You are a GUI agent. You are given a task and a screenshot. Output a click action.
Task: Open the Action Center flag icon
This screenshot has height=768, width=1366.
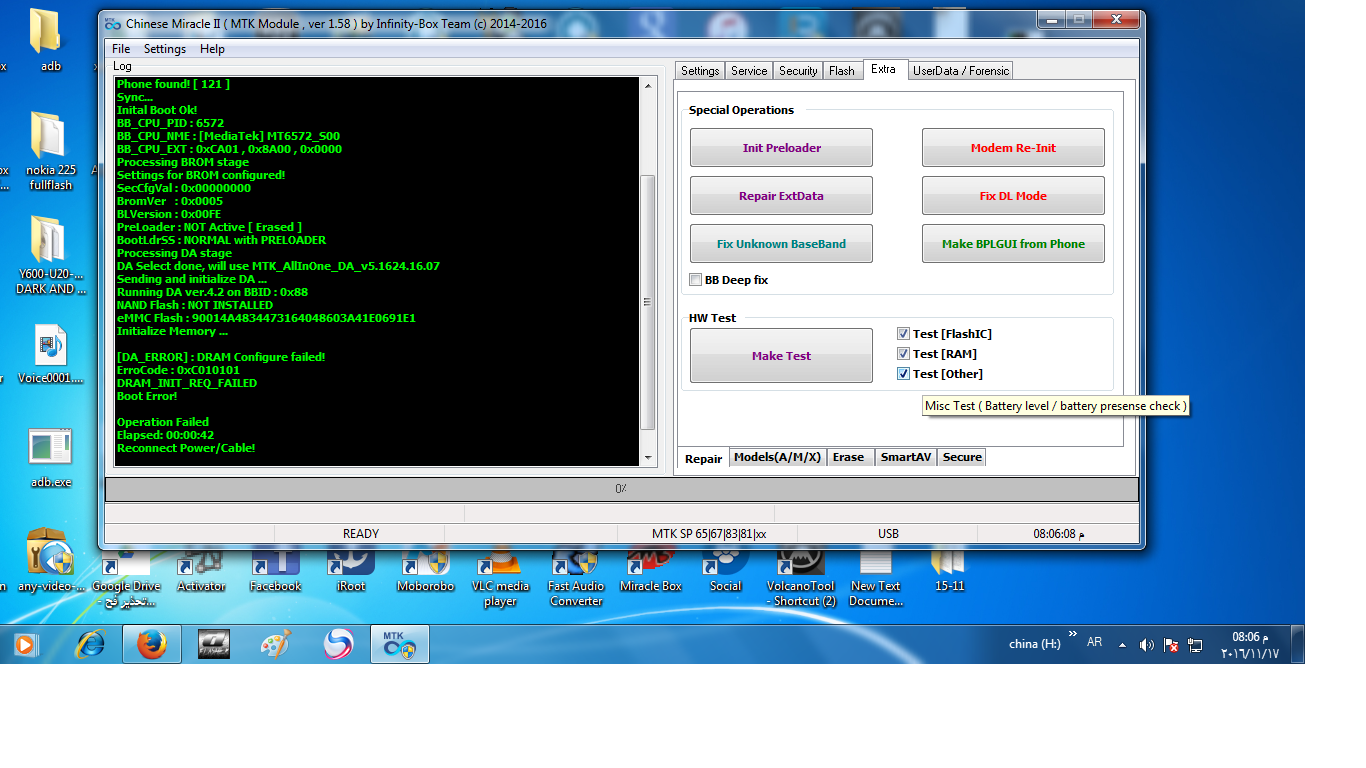coord(1171,645)
